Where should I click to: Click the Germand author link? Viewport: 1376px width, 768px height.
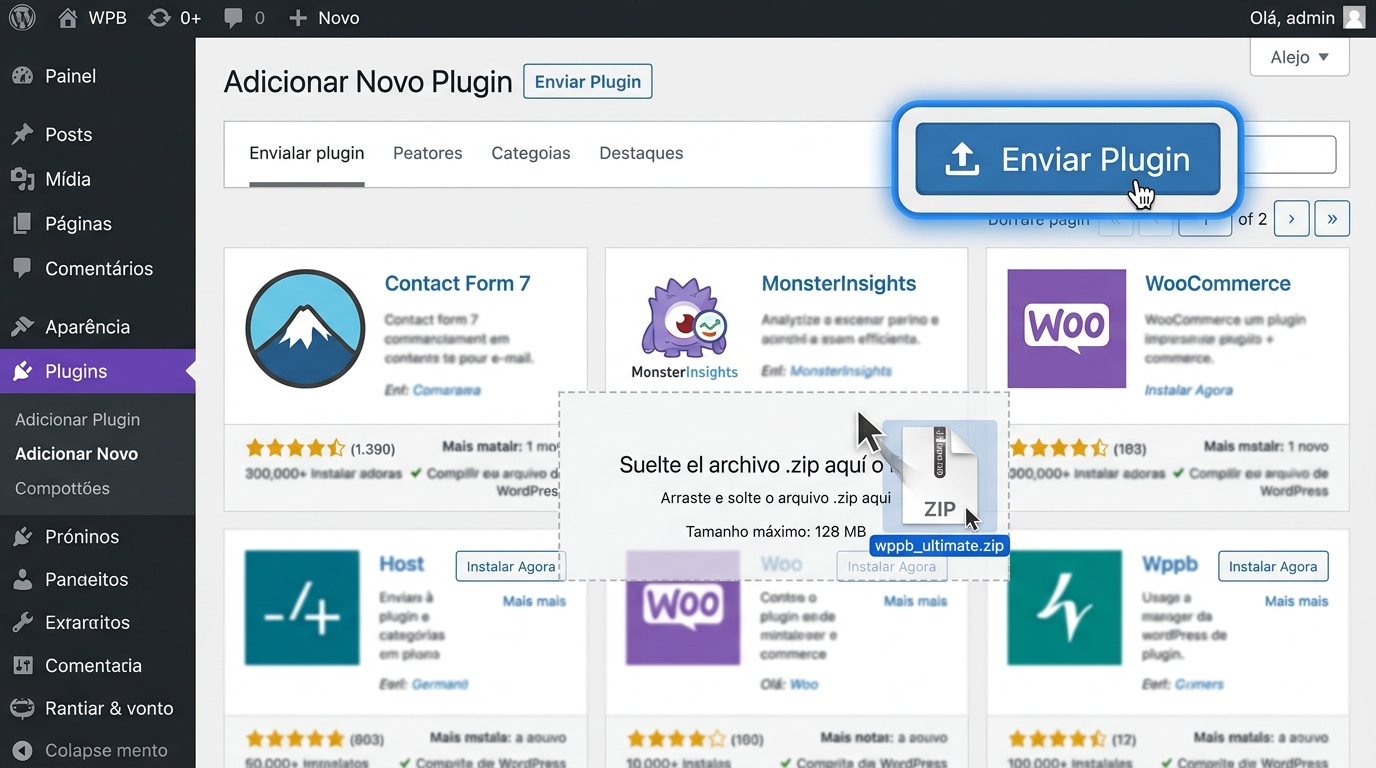point(439,684)
